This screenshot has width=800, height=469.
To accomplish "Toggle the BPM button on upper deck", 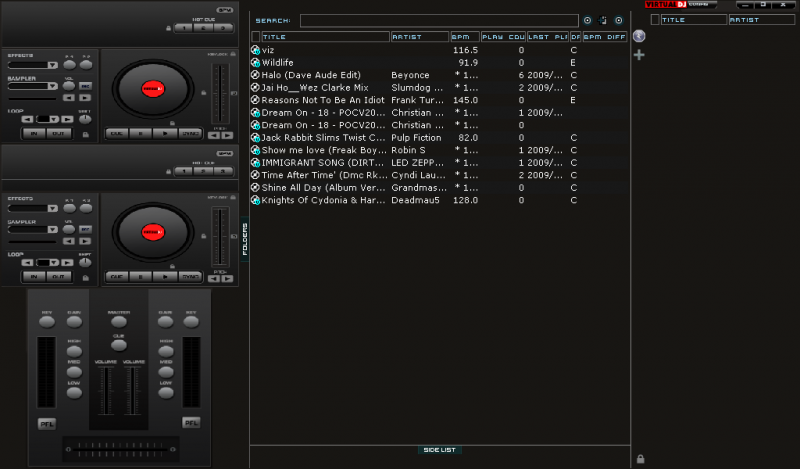I will click(x=224, y=10).
